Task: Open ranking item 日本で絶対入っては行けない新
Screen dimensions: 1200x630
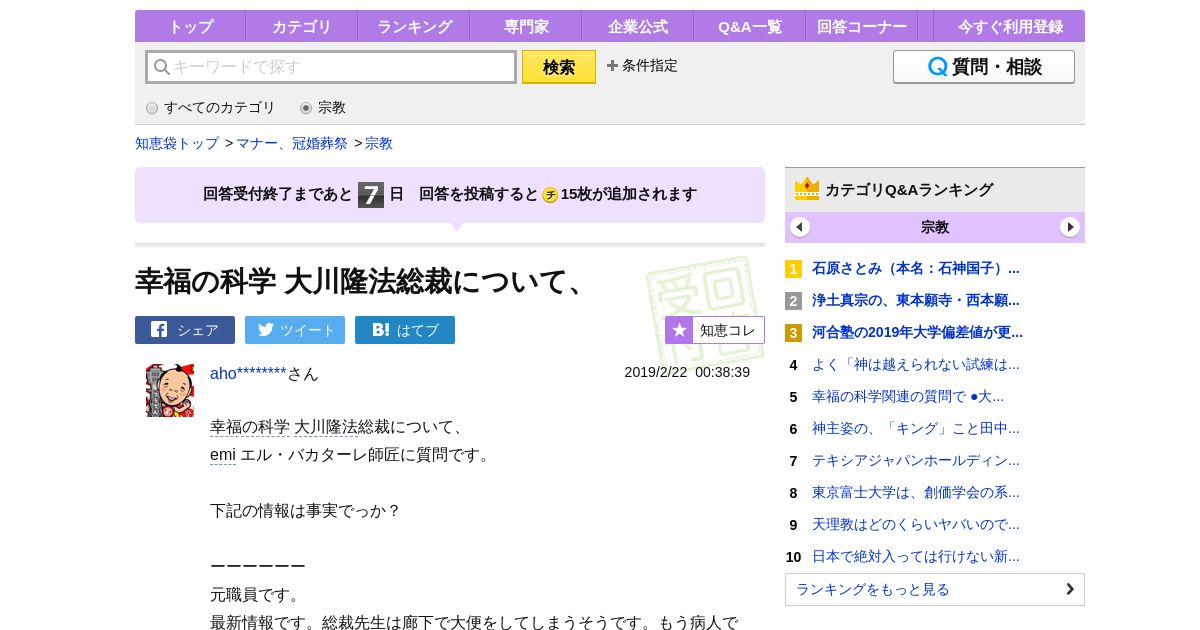Action: click(916, 556)
